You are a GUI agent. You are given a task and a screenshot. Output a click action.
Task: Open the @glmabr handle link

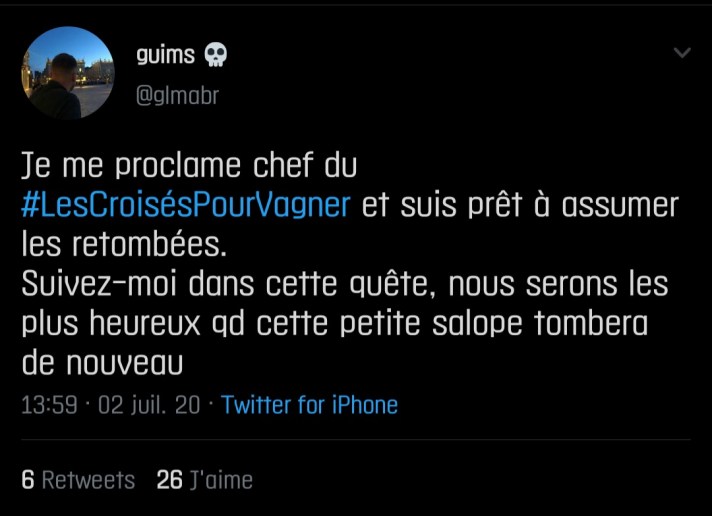[177, 95]
